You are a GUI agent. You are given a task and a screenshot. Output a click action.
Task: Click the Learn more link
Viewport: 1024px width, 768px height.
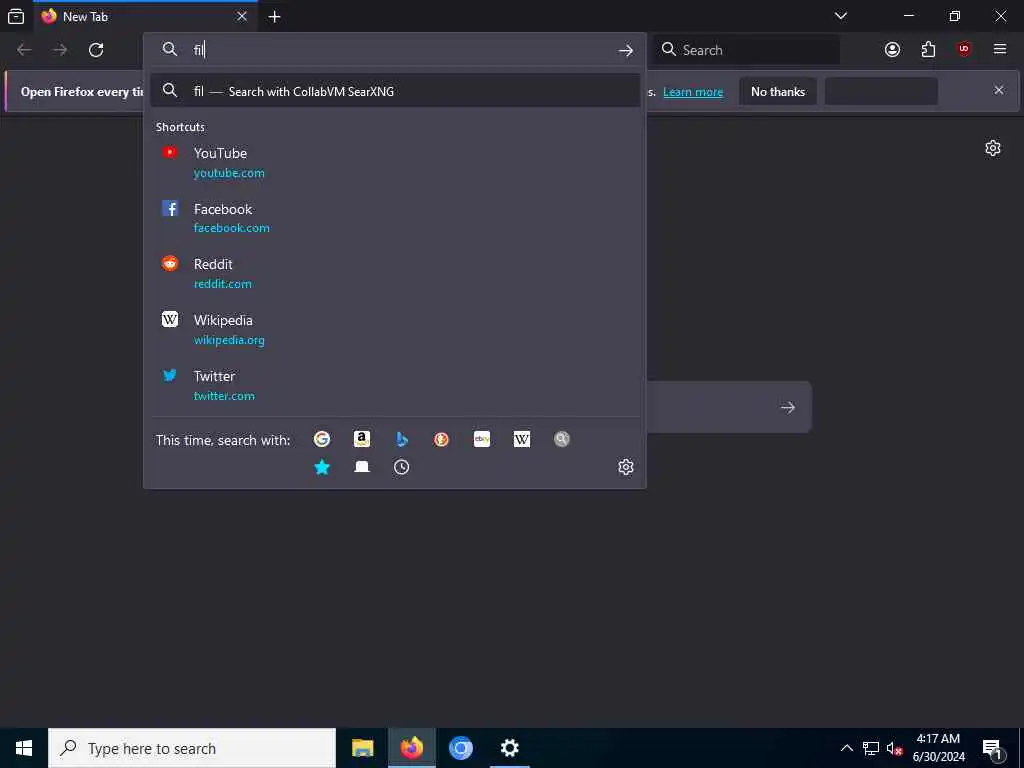(693, 92)
